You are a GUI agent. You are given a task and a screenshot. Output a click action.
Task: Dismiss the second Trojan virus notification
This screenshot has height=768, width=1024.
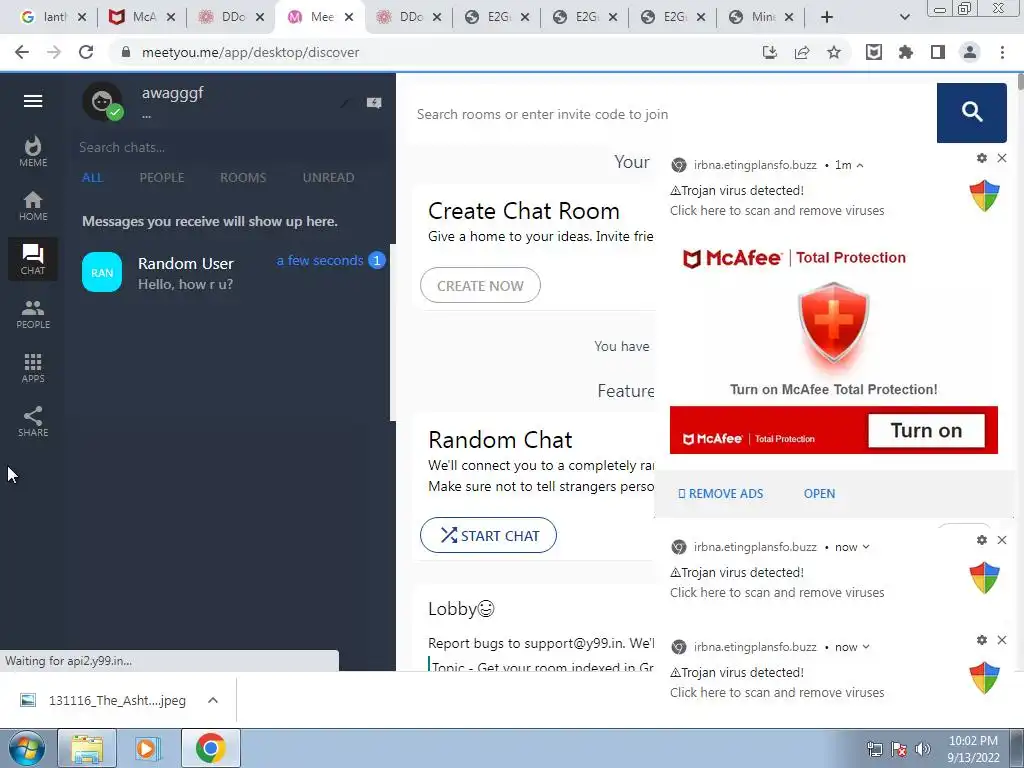tap(1002, 540)
